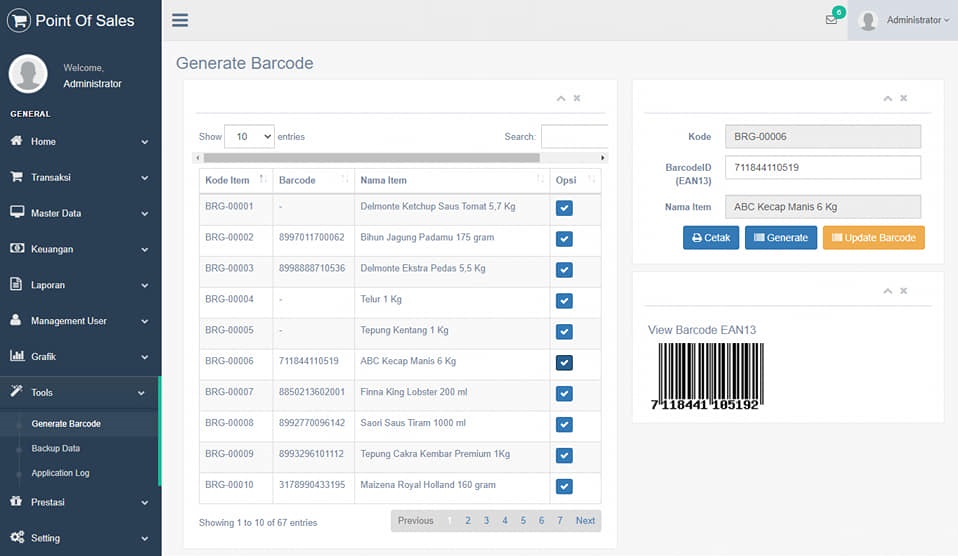Select Generate Barcode submenu item
This screenshot has width=958, height=556.
pyautogui.click(x=66, y=423)
